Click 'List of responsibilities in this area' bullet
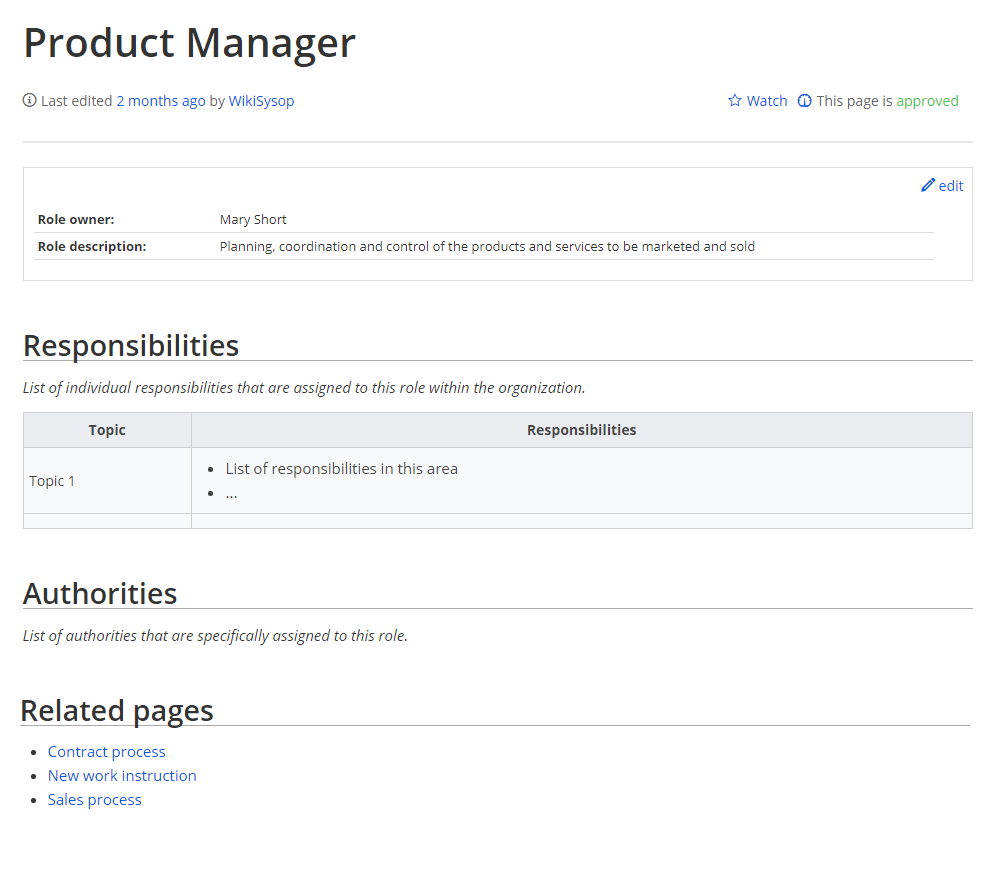 [342, 469]
